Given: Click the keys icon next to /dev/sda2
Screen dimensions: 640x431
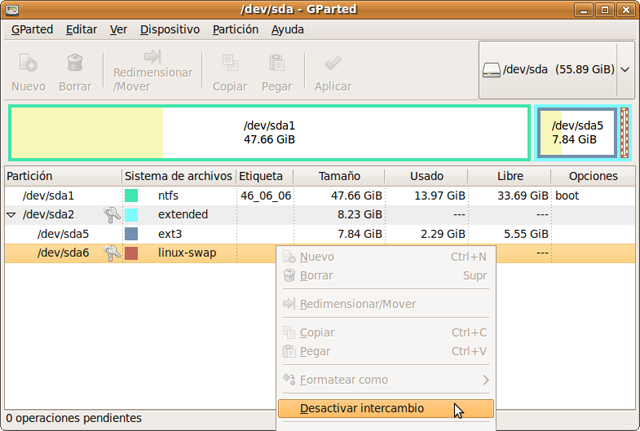Looking at the screenshot, I should point(112,215).
